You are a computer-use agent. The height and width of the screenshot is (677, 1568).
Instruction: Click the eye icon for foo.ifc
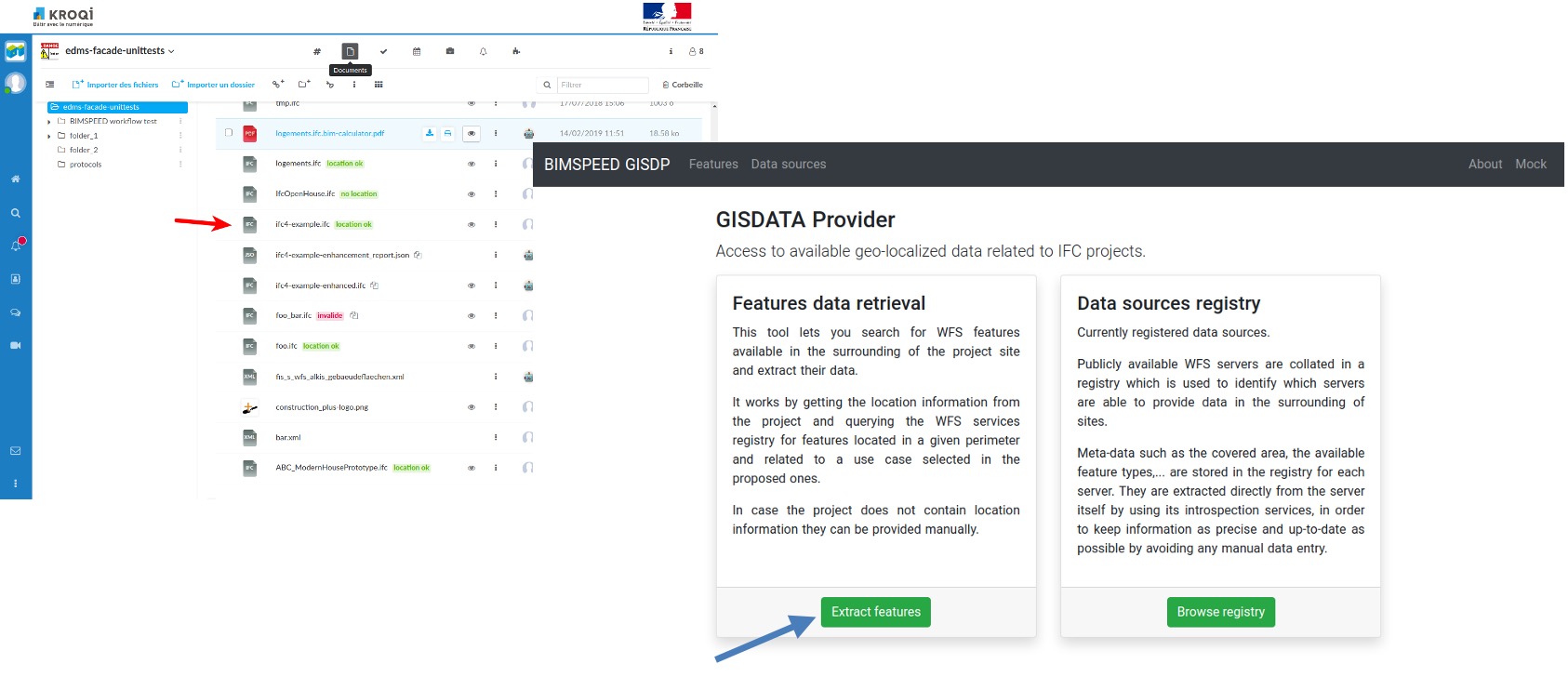click(472, 346)
